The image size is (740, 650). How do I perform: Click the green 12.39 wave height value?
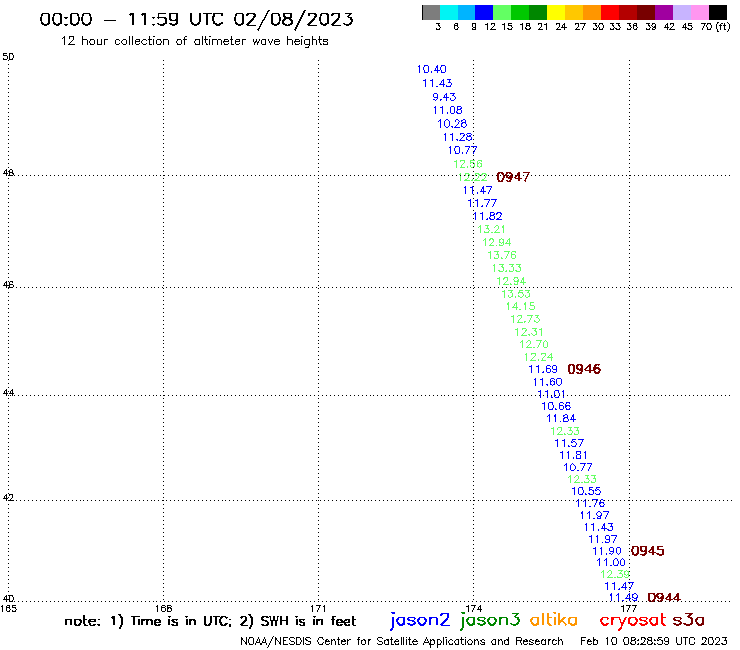[615, 574]
